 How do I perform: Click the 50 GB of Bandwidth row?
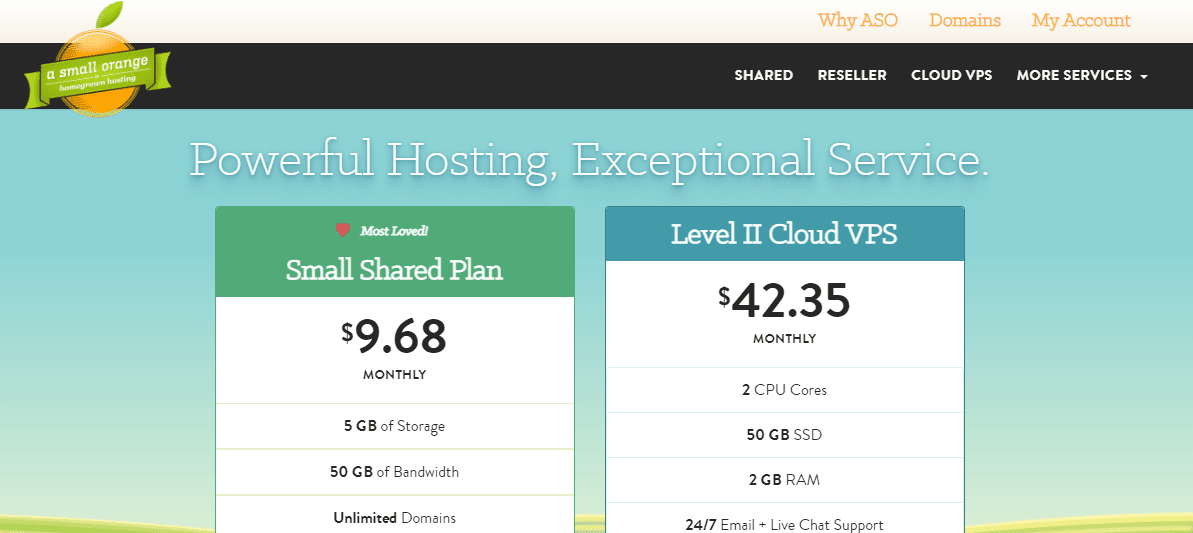coord(394,472)
